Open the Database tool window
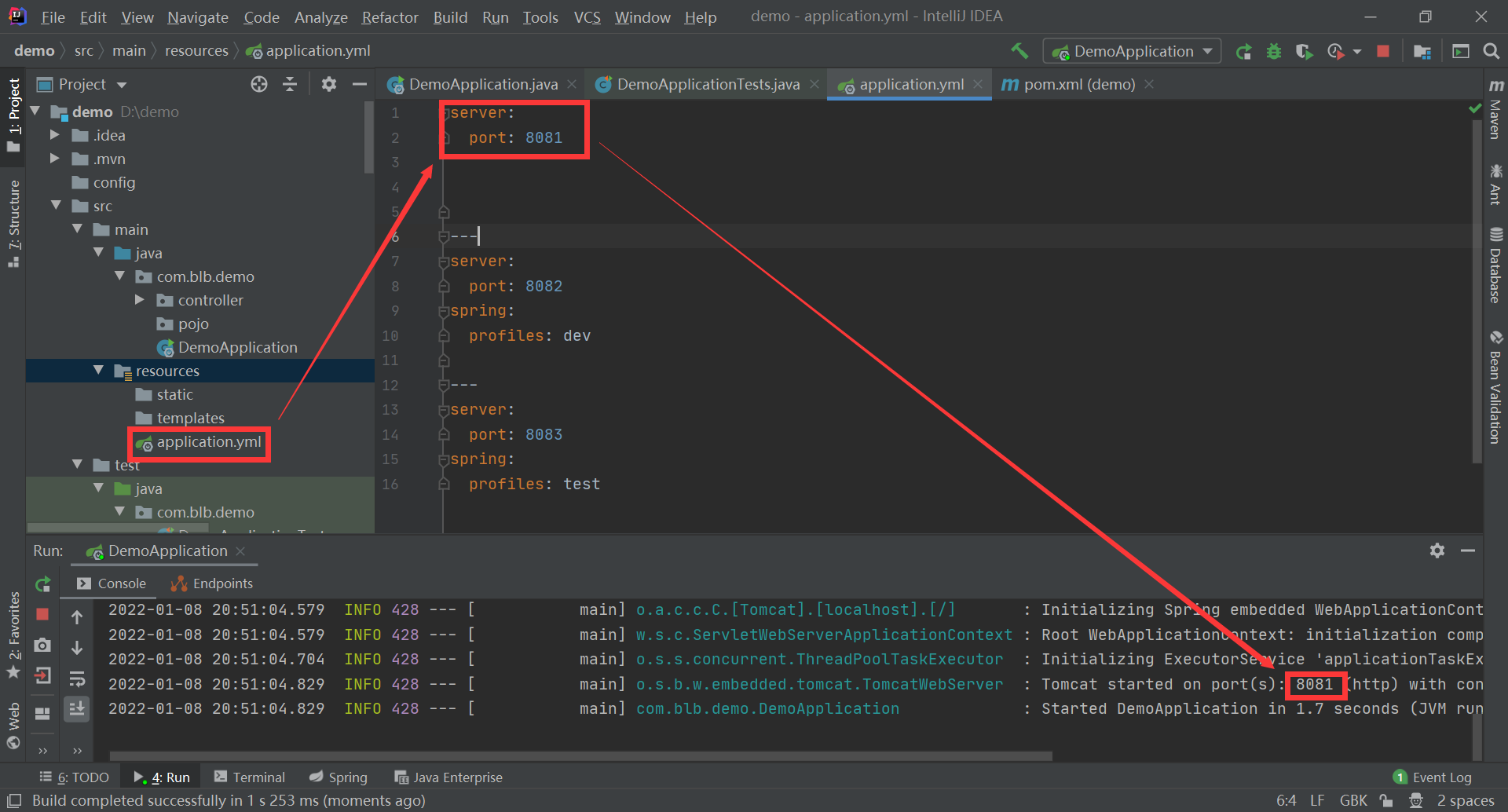Image resolution: width=1508 pixels, height=812 pixels. pos(1496,265)
